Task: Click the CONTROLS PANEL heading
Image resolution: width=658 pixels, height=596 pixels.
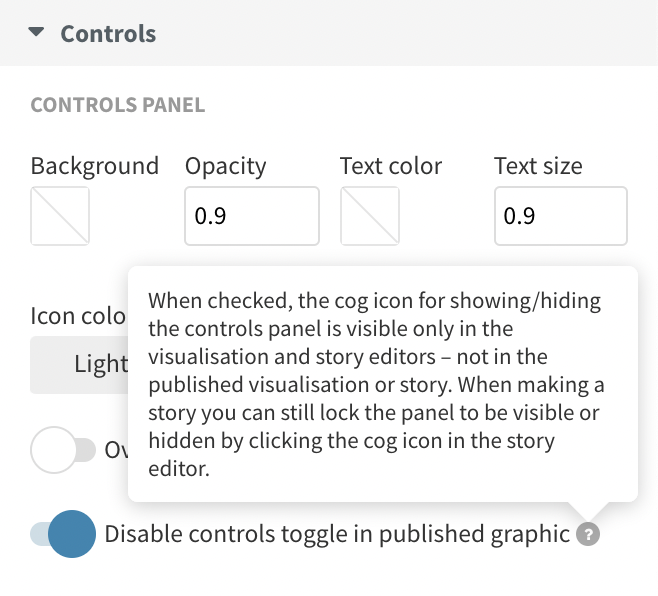Action: pyautogui.click(x=118, y=105)
